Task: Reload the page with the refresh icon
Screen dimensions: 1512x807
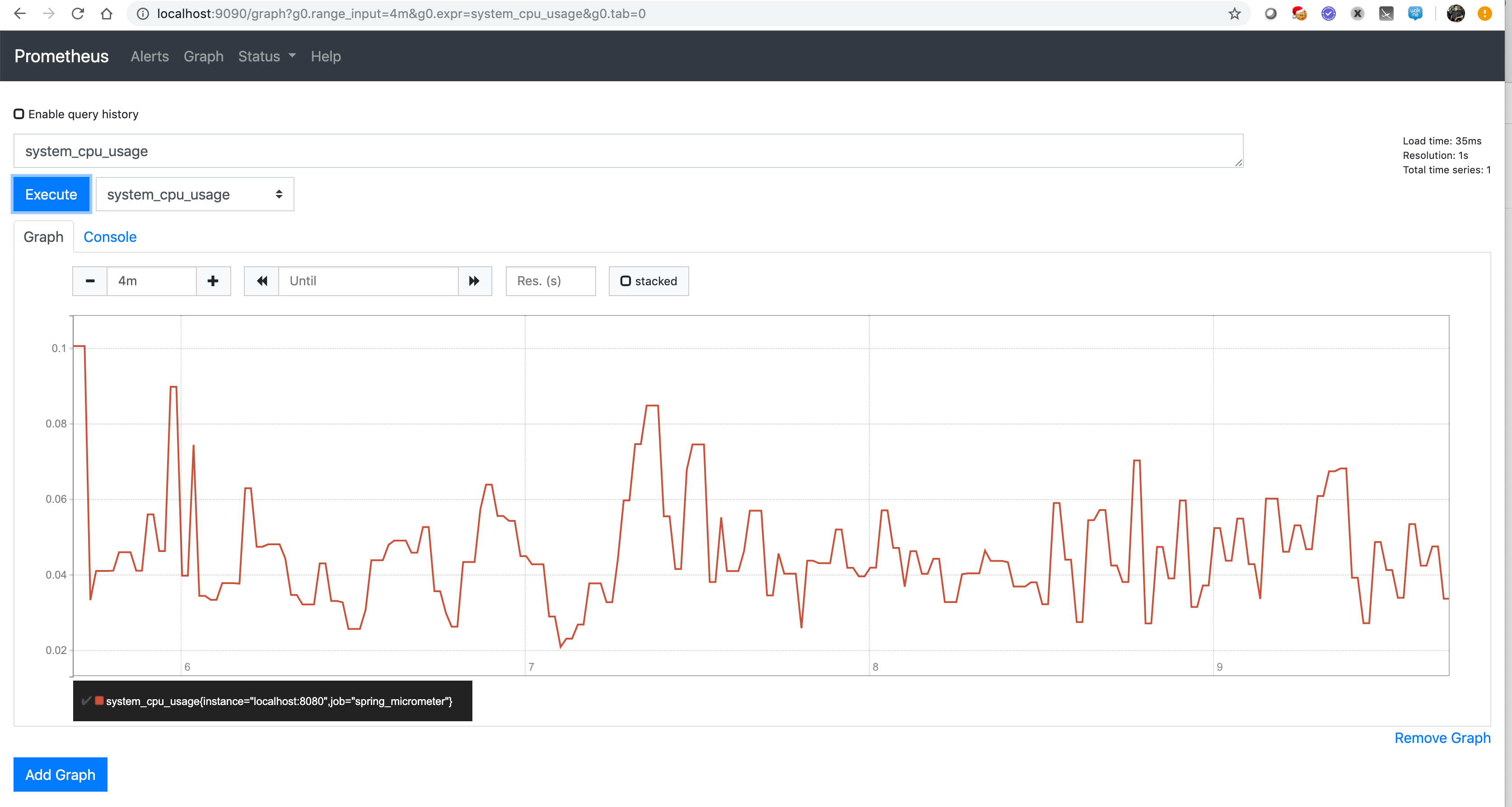Action: click(x=78, y=14)
